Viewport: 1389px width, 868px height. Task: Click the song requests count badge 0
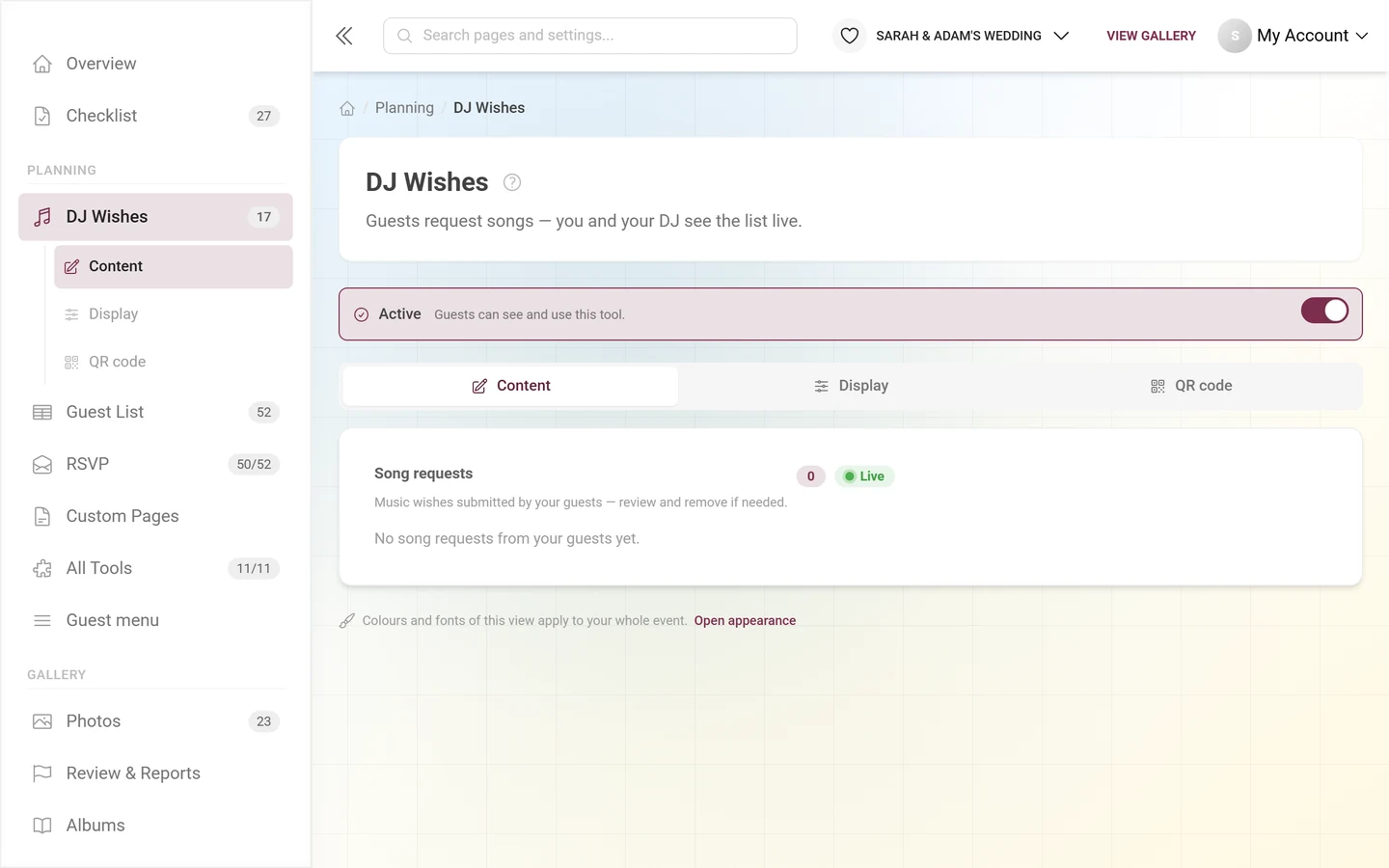tap(811, 476)
